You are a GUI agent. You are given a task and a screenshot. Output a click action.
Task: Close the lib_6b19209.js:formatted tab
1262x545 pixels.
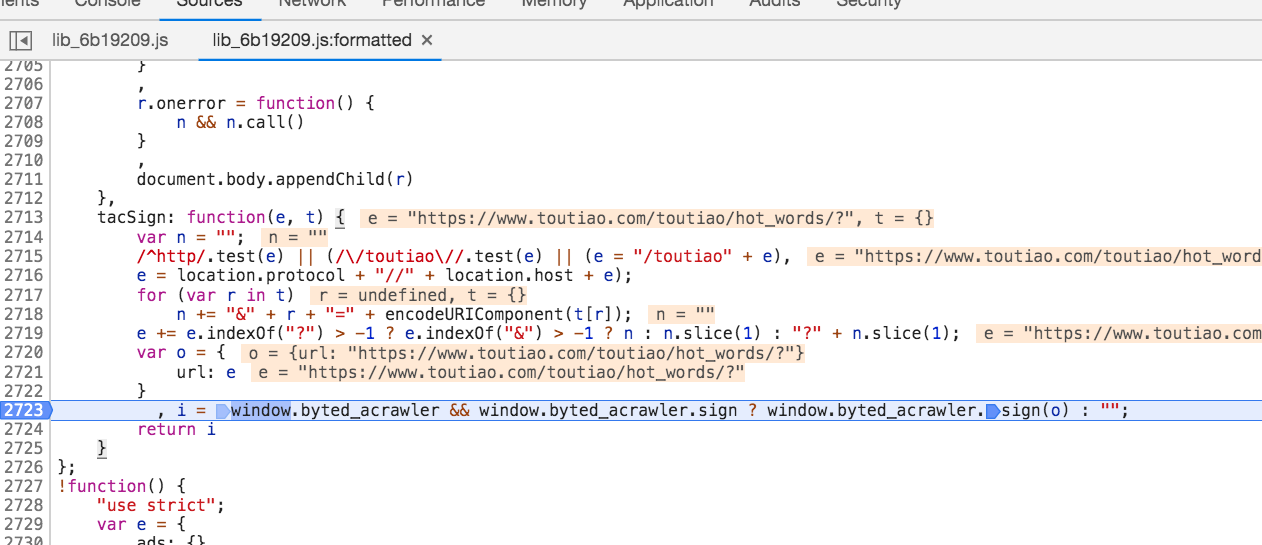[x=426, y=40]
